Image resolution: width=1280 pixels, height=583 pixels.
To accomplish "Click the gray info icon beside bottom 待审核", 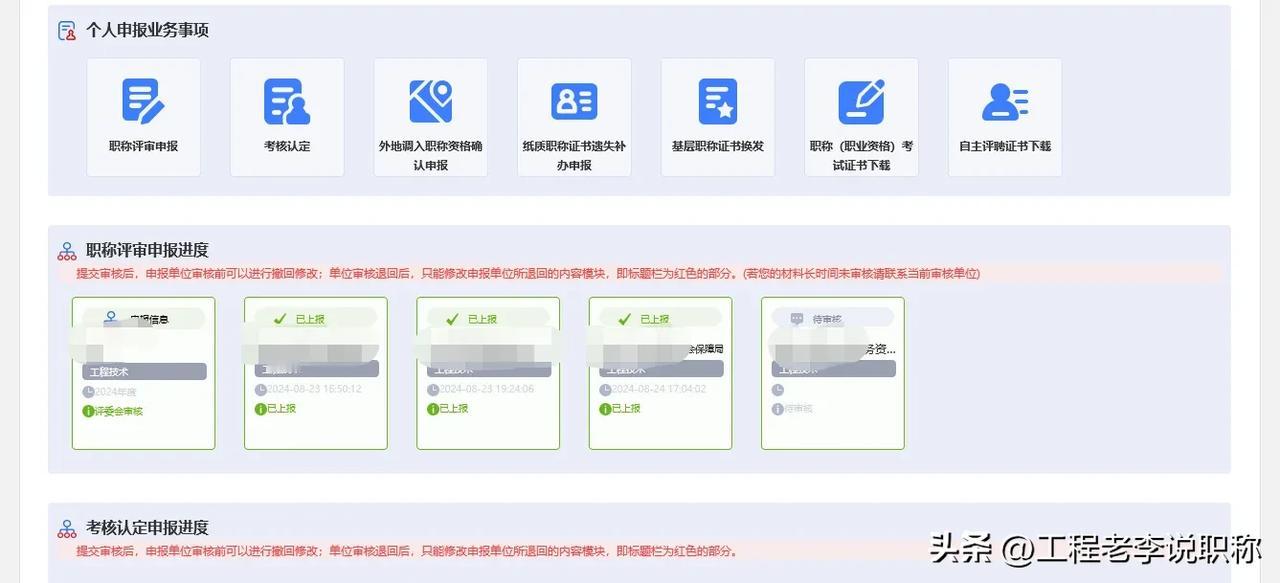I will click(x=777, y=409).
